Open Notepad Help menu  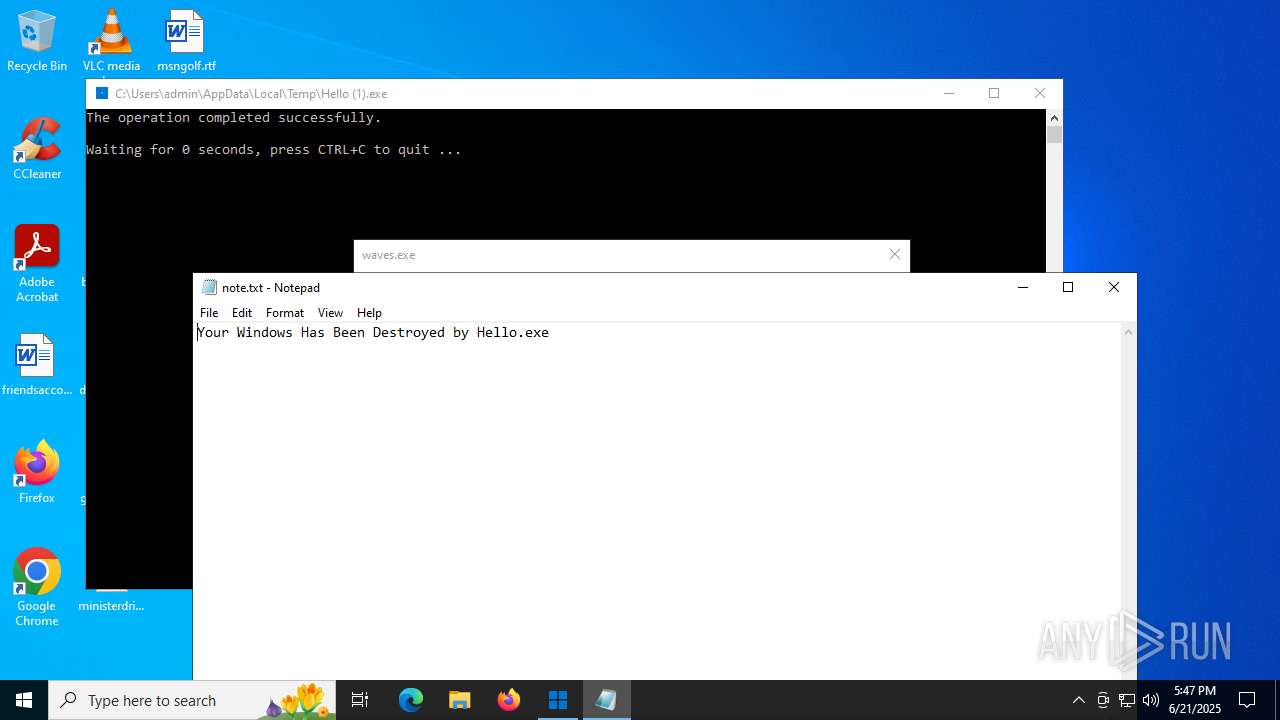coord(369,313)
